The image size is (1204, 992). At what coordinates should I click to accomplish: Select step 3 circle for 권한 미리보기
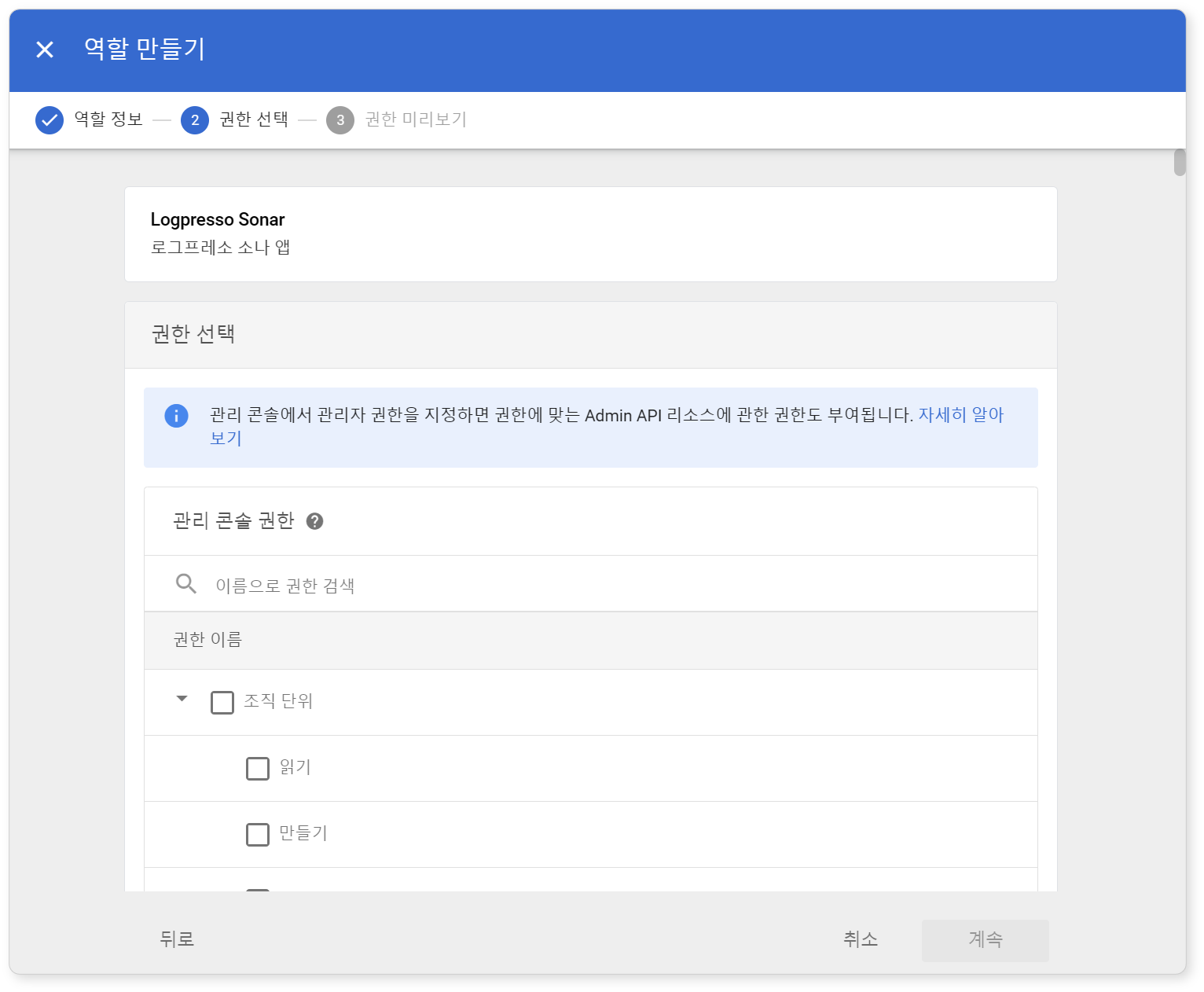(x=340, y=120)
